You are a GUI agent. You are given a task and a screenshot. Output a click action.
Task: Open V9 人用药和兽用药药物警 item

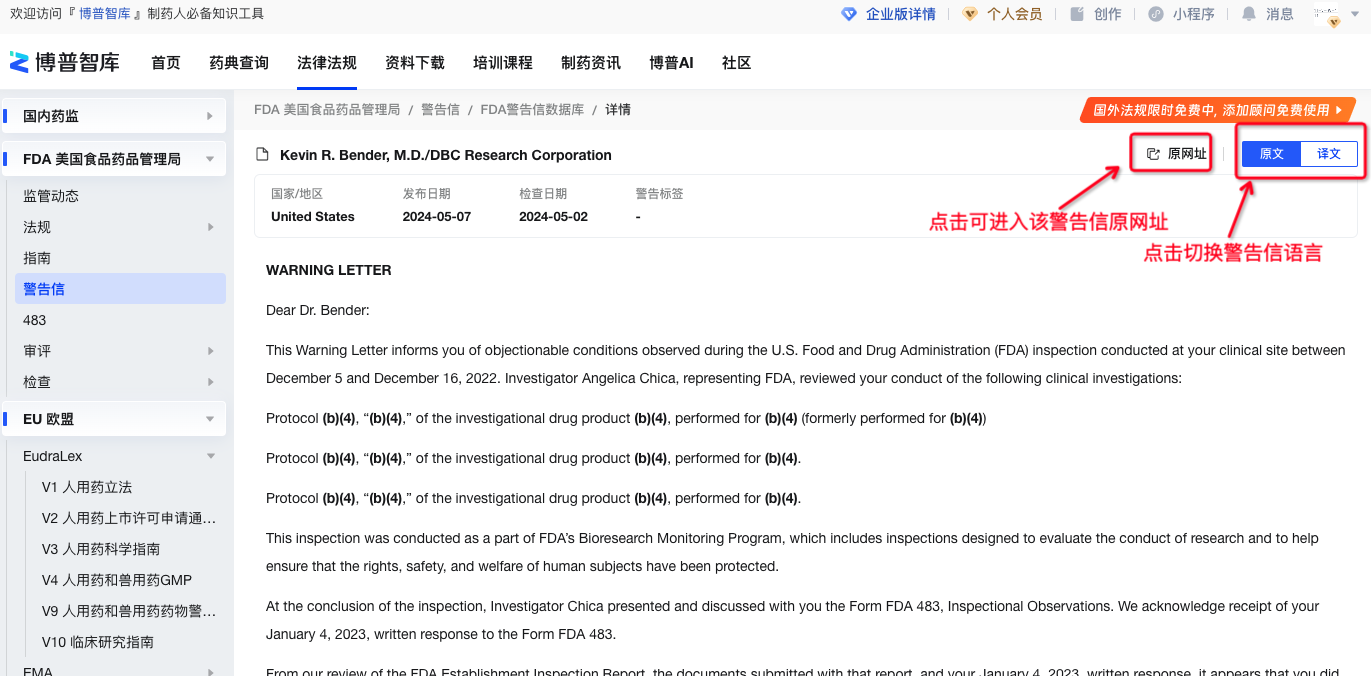coord(129,611)
